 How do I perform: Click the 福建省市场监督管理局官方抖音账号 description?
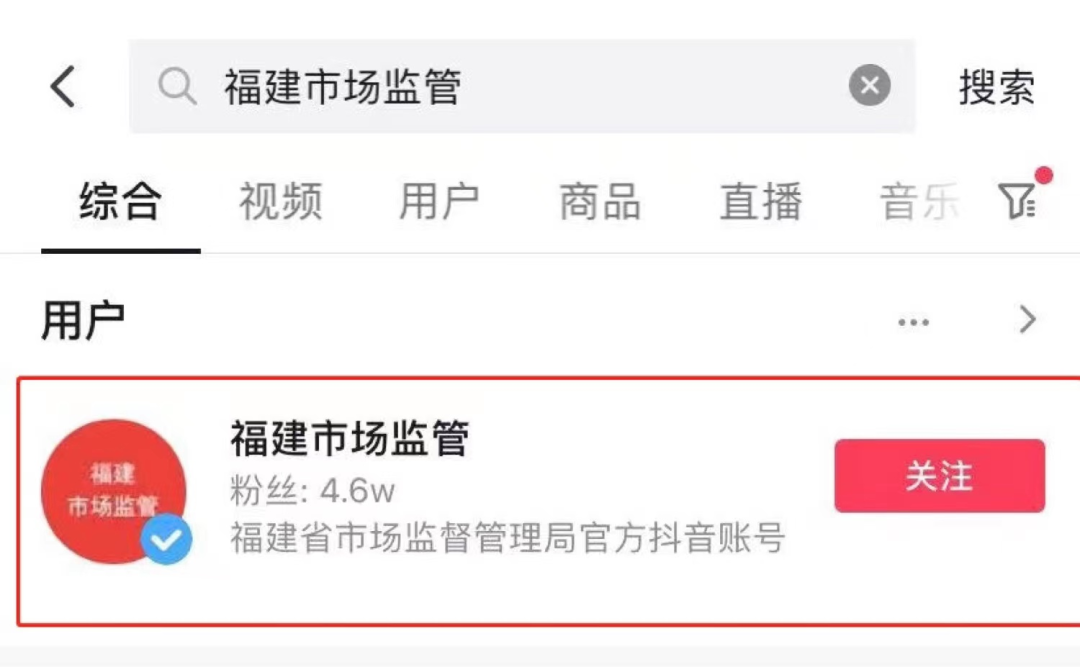[507, 538]
